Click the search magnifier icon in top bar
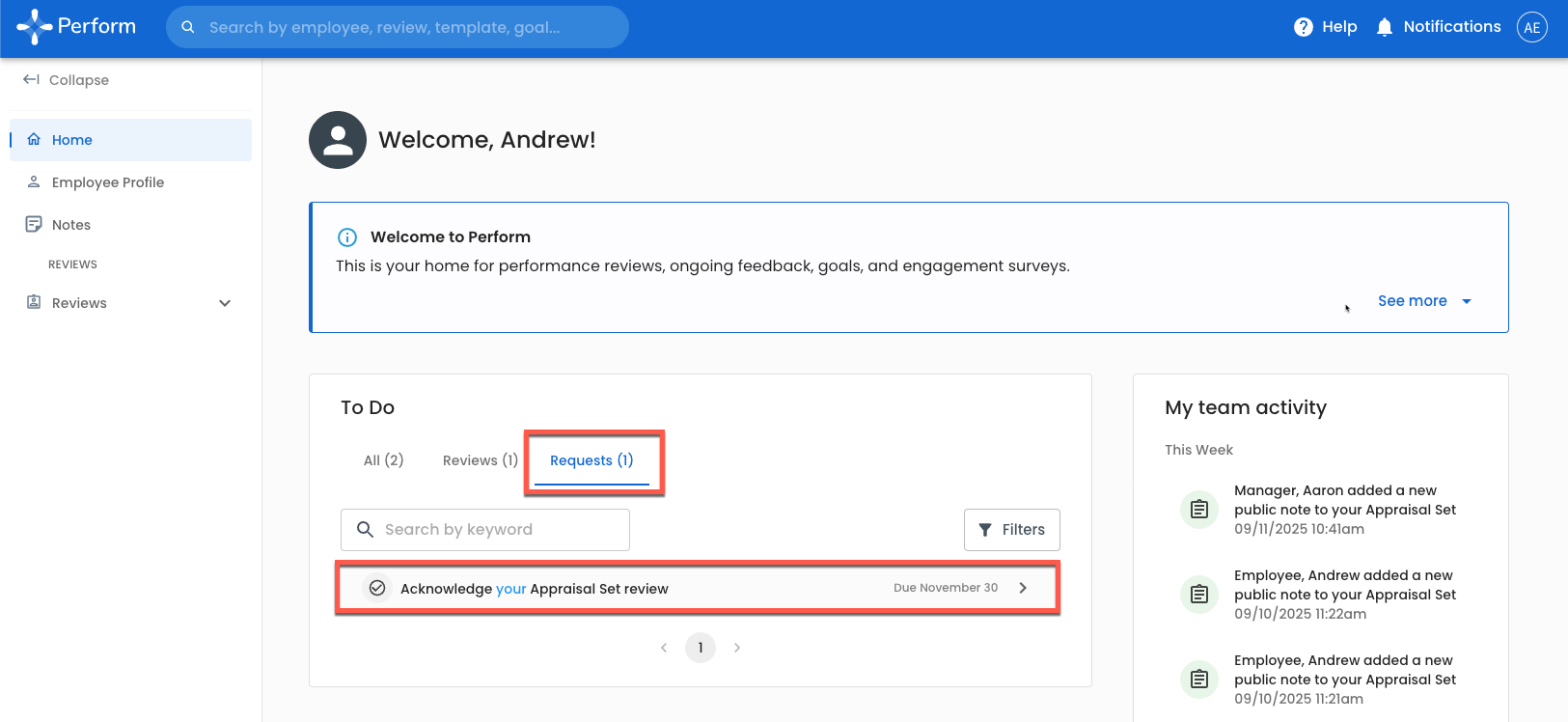This screenshot has width=1568, height=722. pyautogui.click(x=188, y=27)
